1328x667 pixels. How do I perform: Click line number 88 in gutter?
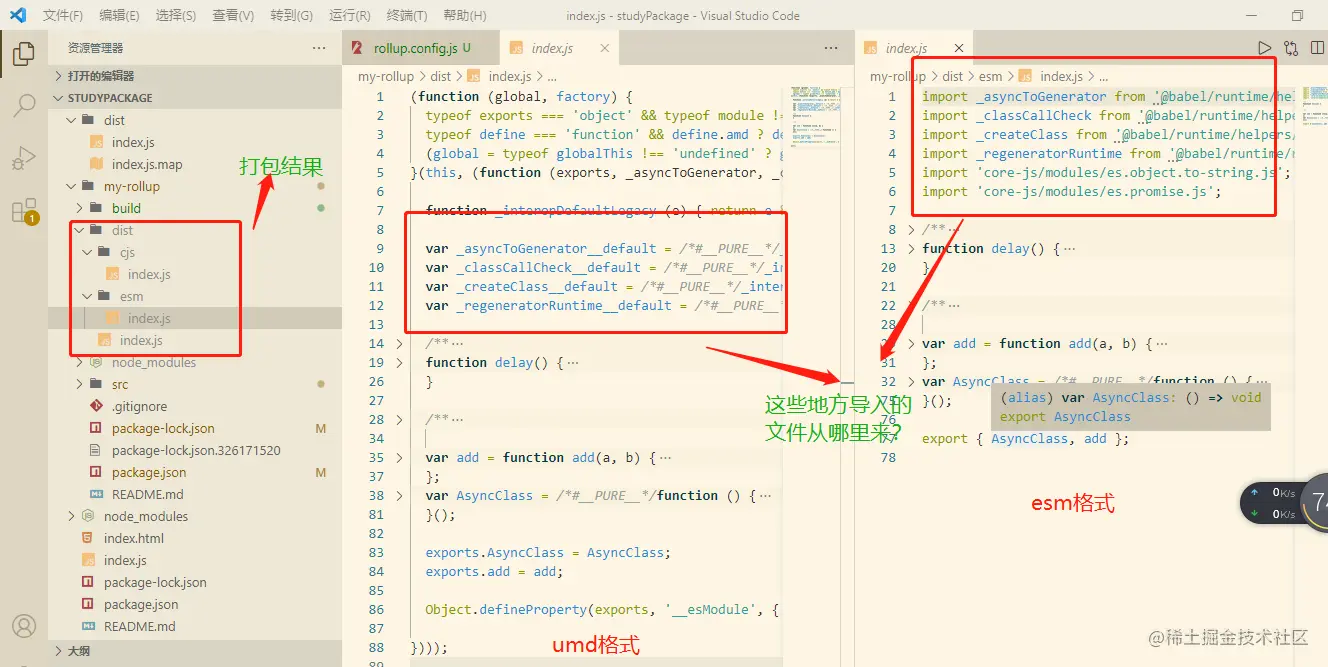click(x=375, y=648)
